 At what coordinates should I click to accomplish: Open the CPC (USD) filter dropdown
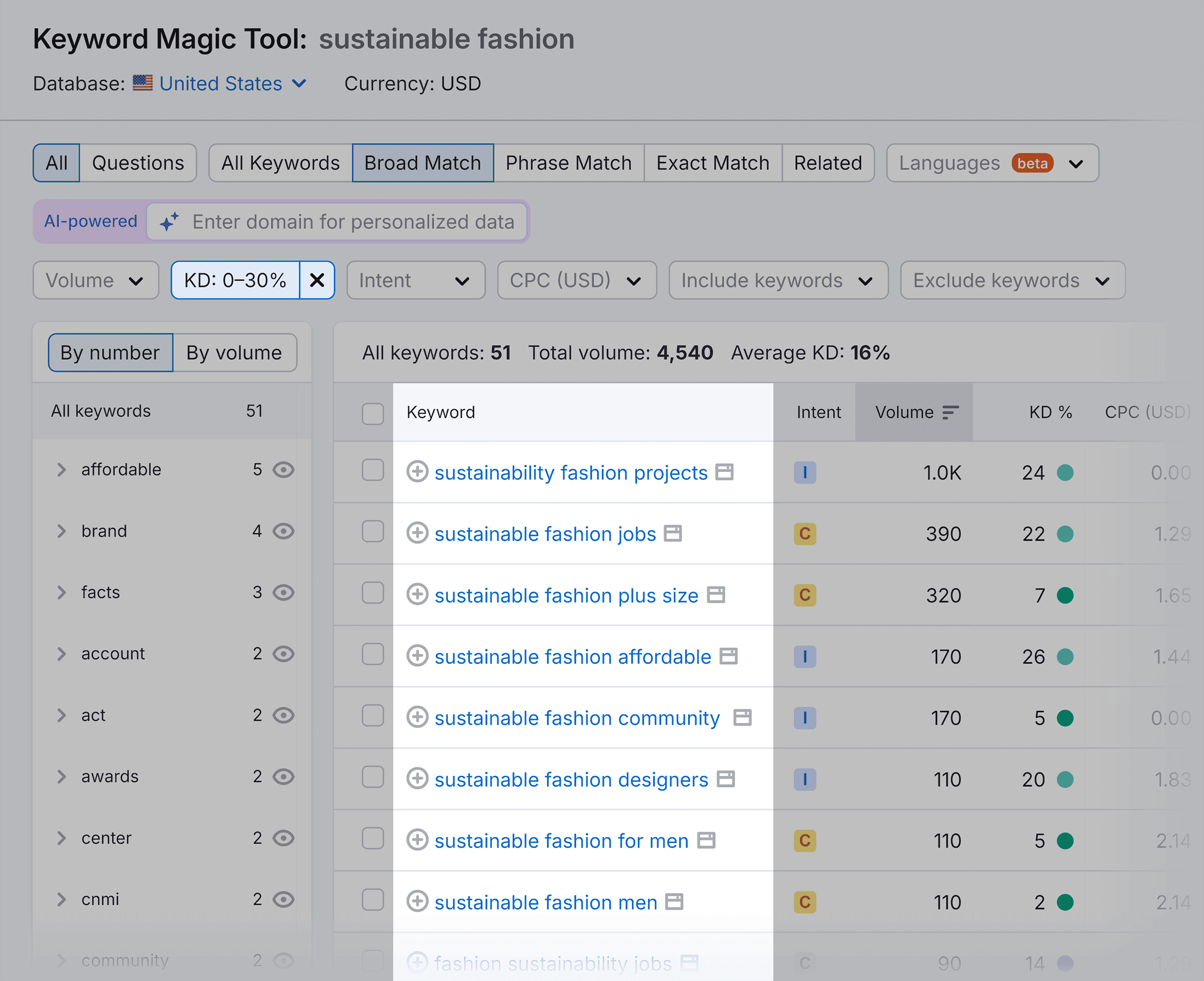tap(577, 280)
